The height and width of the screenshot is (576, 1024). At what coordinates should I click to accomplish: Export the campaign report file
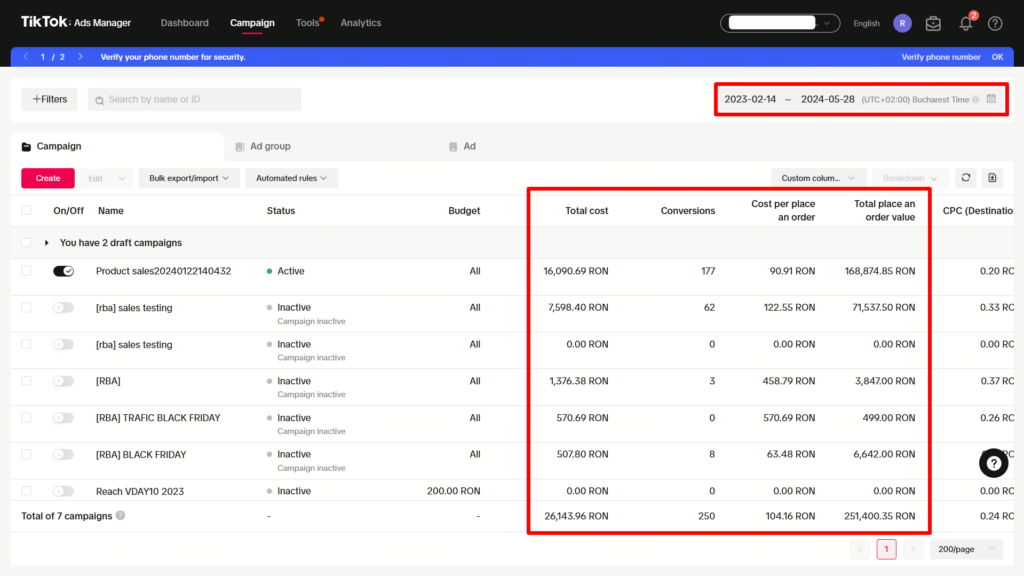pos(992,178)
